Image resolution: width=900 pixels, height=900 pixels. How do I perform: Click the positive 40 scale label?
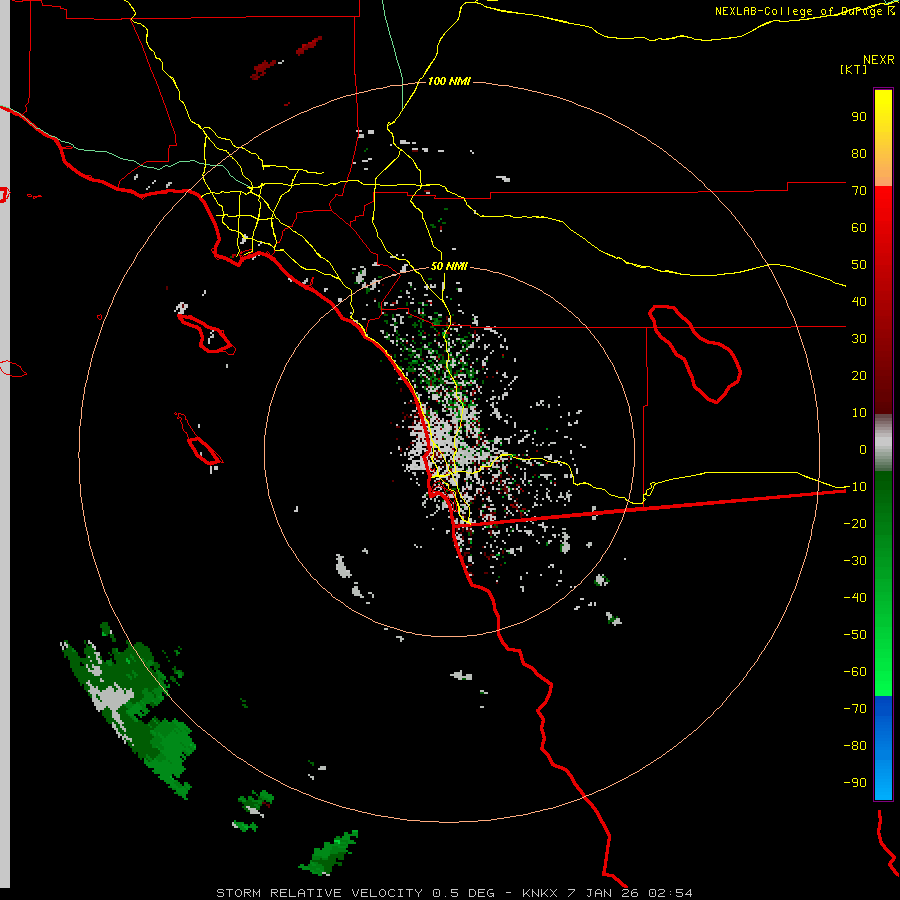(x=859, y=301)
